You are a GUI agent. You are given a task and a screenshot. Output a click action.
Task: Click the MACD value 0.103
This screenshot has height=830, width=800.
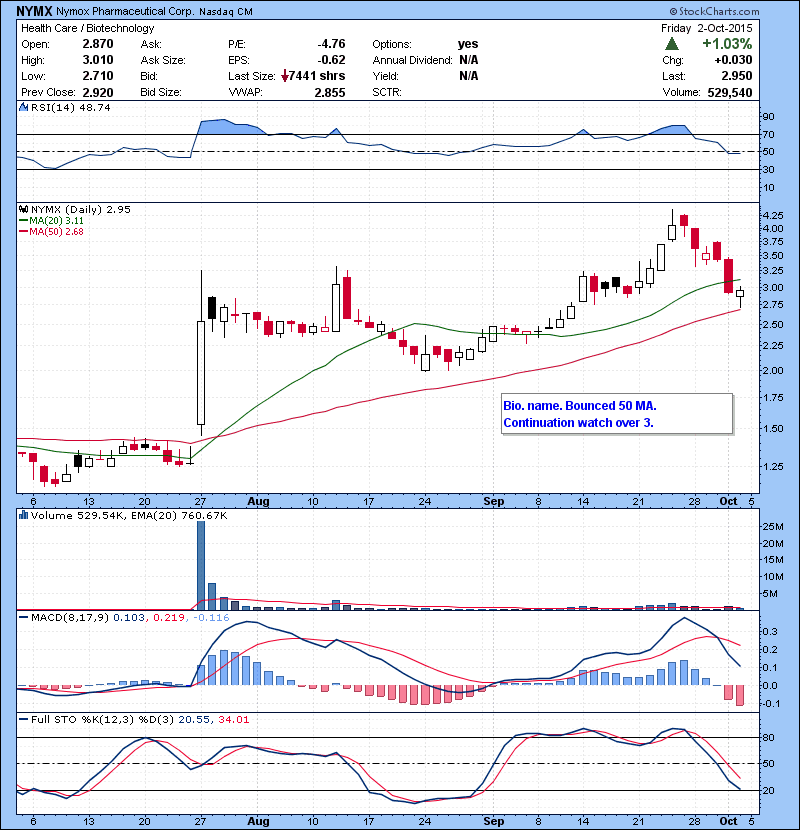tap(129, 617)
